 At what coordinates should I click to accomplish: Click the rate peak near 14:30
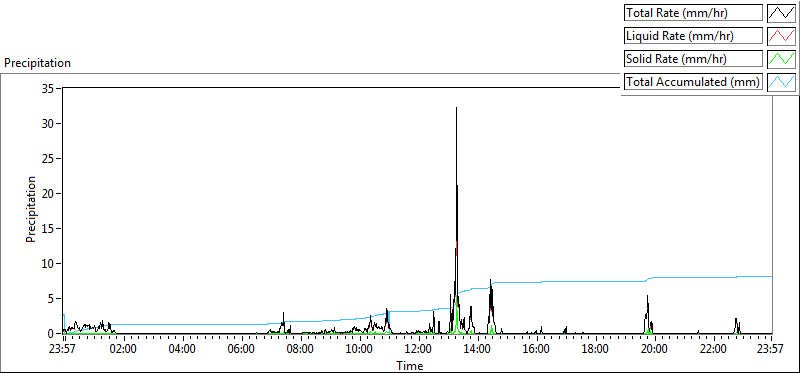pyautogui.click(x=490, y=280)
